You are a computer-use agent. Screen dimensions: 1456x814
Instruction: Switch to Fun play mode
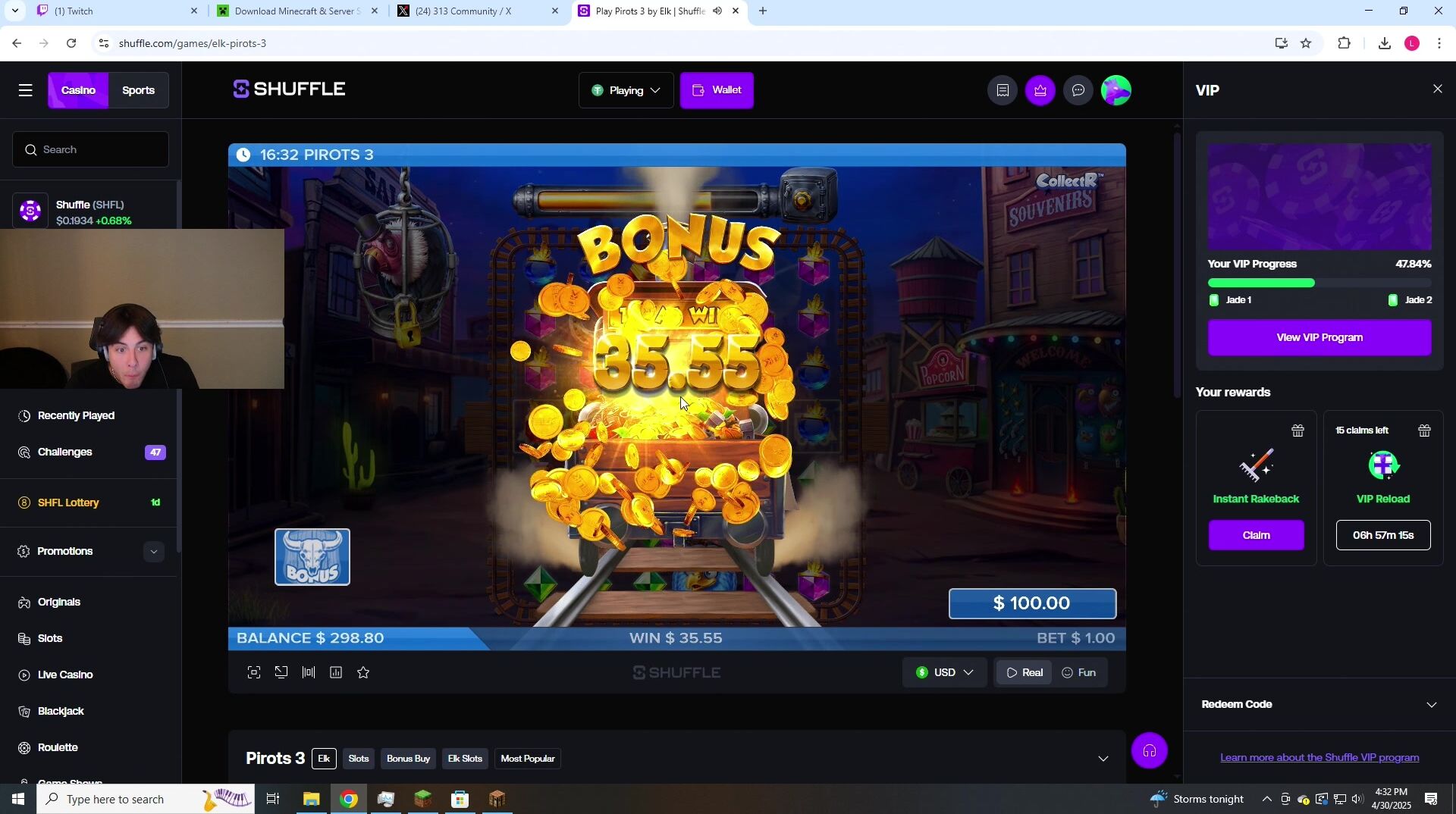(1078, 673)
